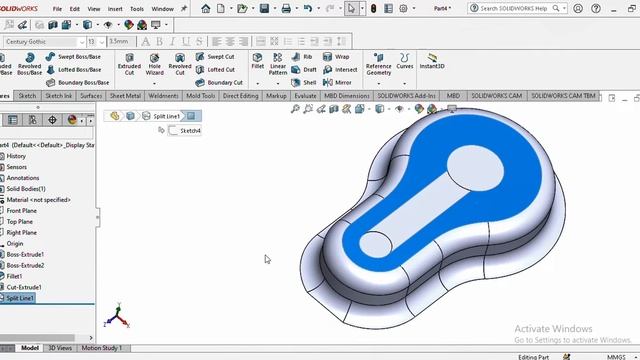640x360 pixels.
Task: Open the Century Gothic font dropdown
Action: (81, 42)
